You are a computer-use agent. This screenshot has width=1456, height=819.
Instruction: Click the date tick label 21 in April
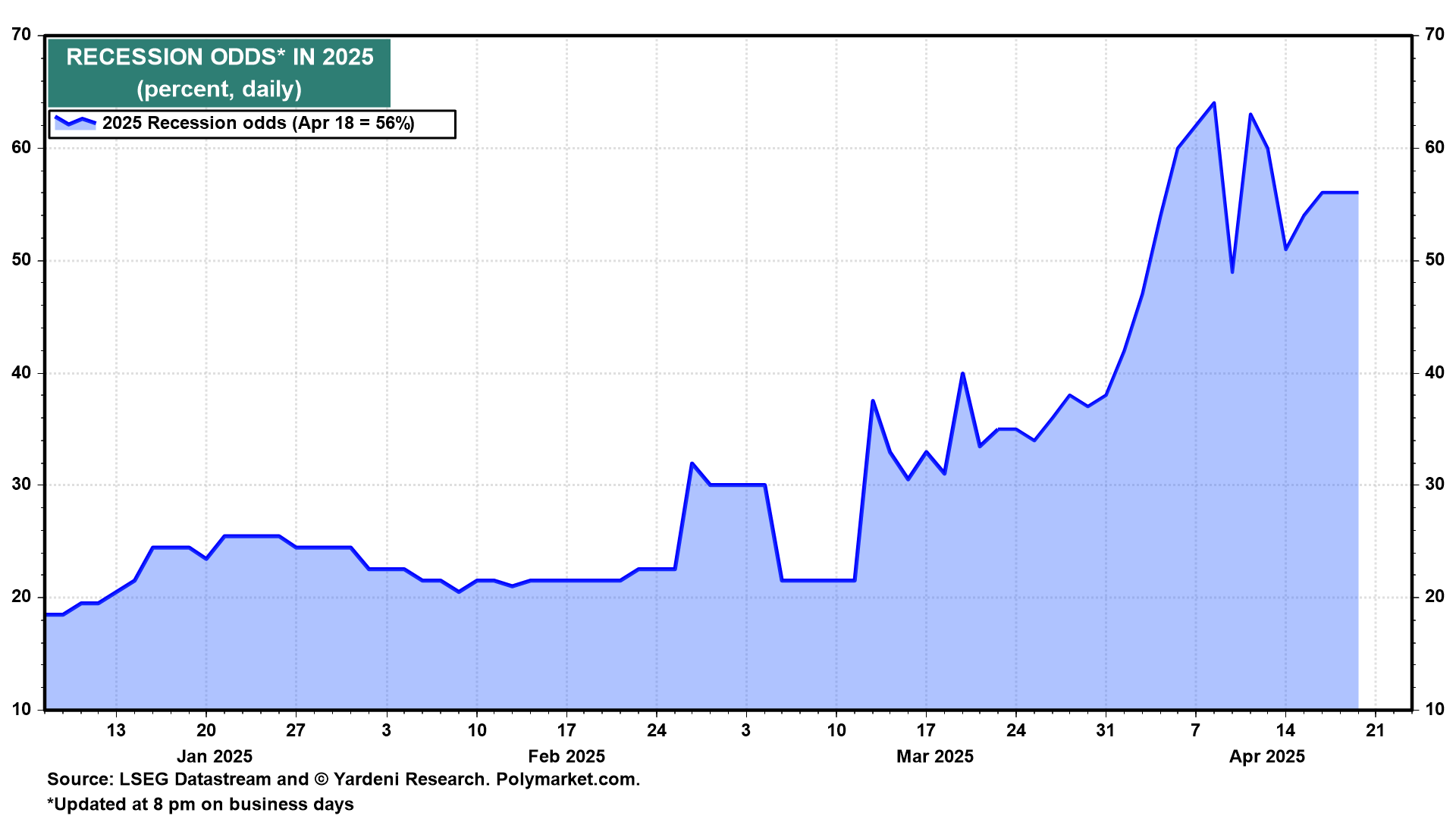[x=1375, y=730]
